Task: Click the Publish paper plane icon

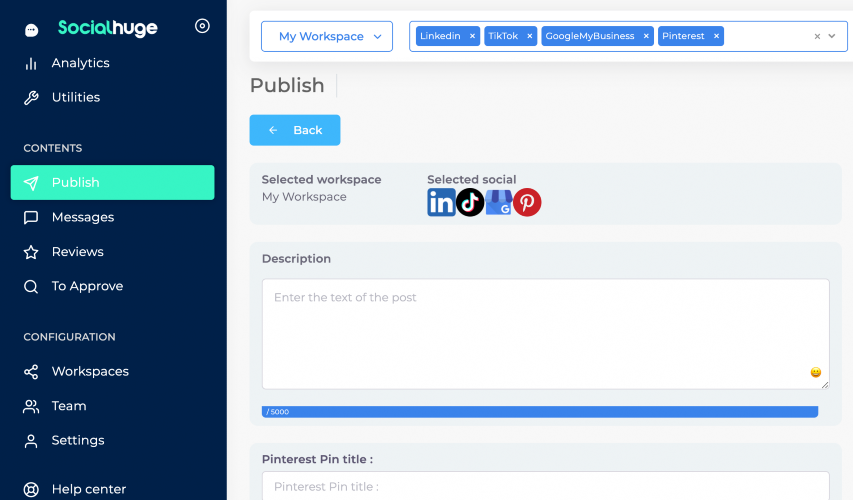Action: point(31,183)
